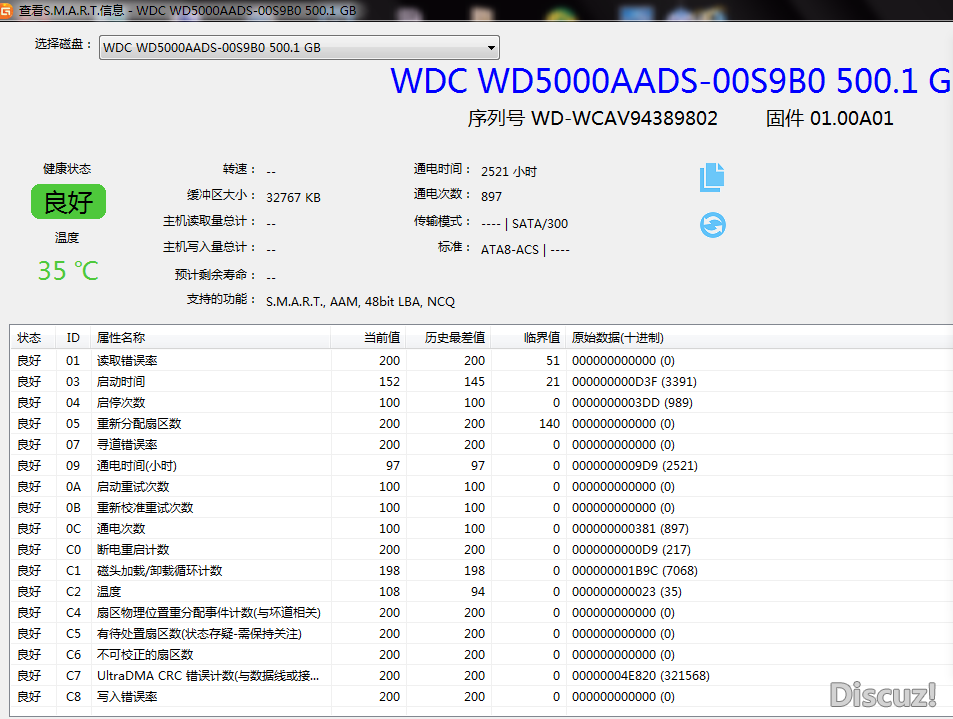The image size is (953, 719).
Task: Click raw value 00000004E820 (321568)
Action: 641,675
